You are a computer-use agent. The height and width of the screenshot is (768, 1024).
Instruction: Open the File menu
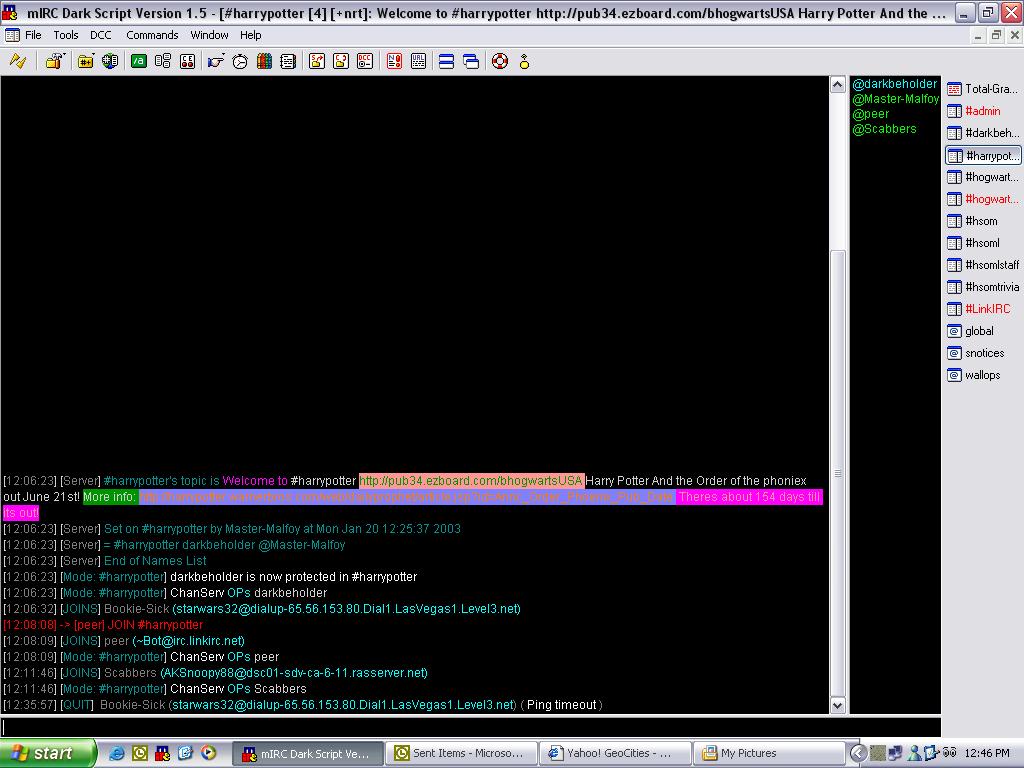(33, 35)
